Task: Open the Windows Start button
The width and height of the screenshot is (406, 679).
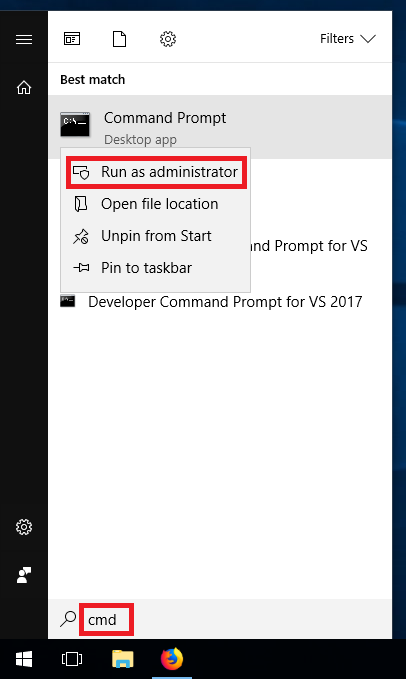Action: [24, 659]
